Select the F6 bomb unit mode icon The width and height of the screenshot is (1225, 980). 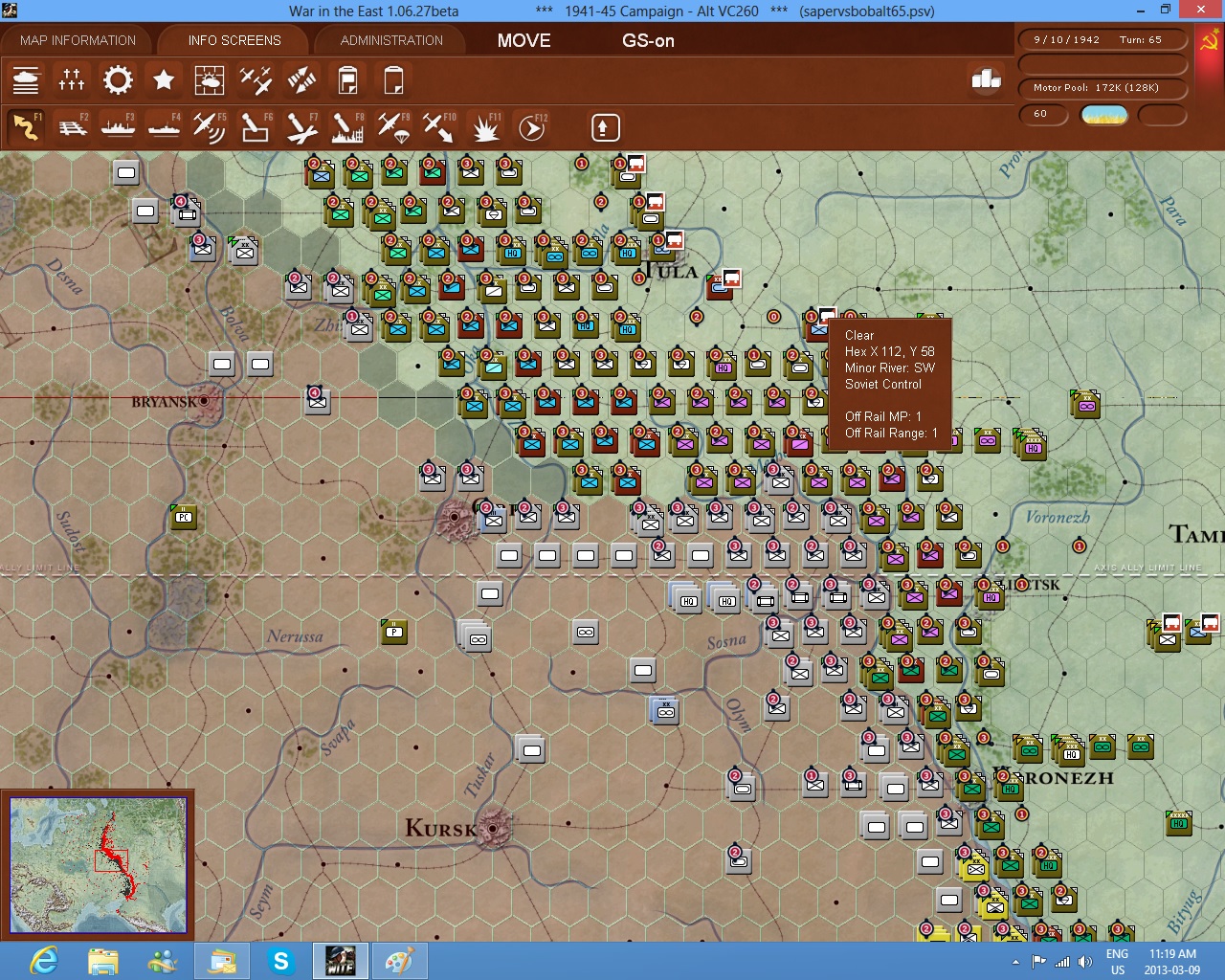(x=256, y=126)
